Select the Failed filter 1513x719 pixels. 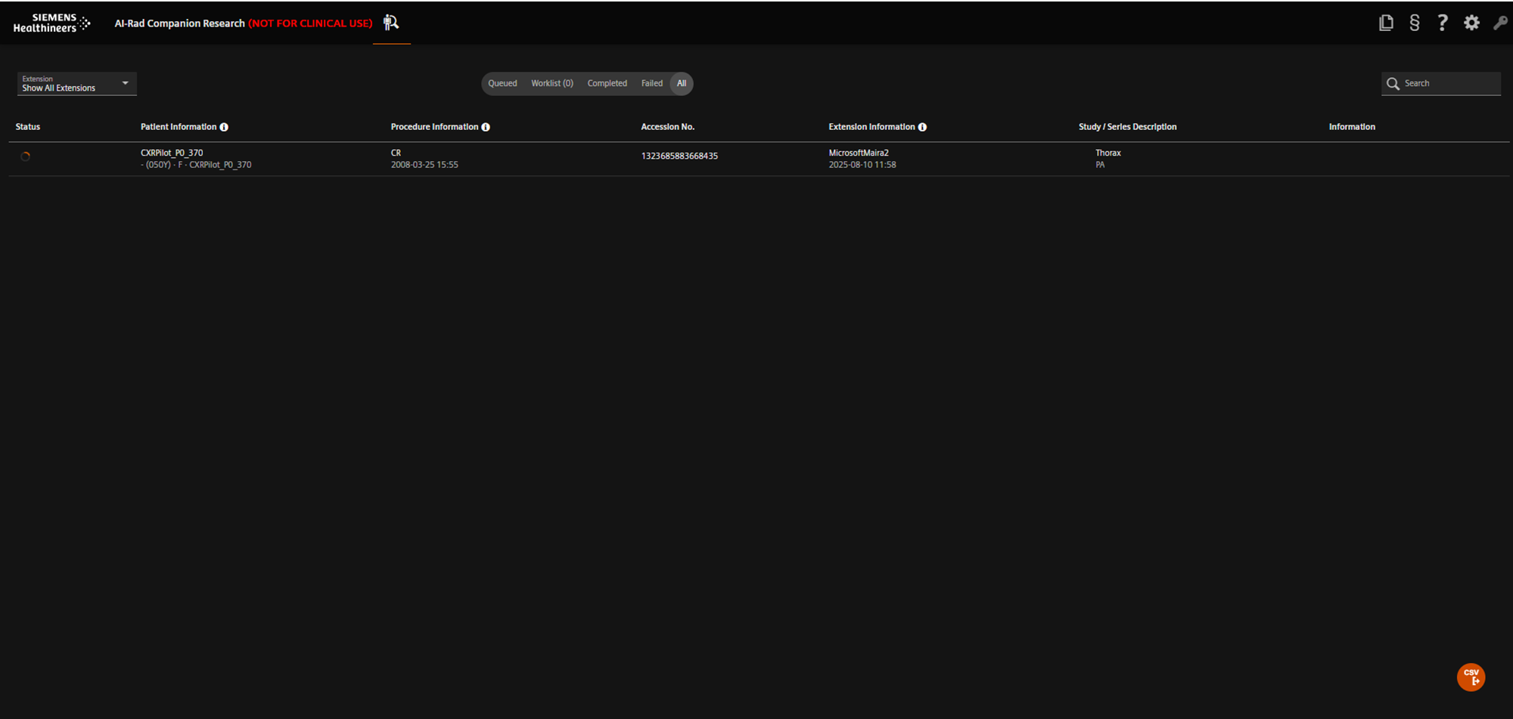point(652,83)
